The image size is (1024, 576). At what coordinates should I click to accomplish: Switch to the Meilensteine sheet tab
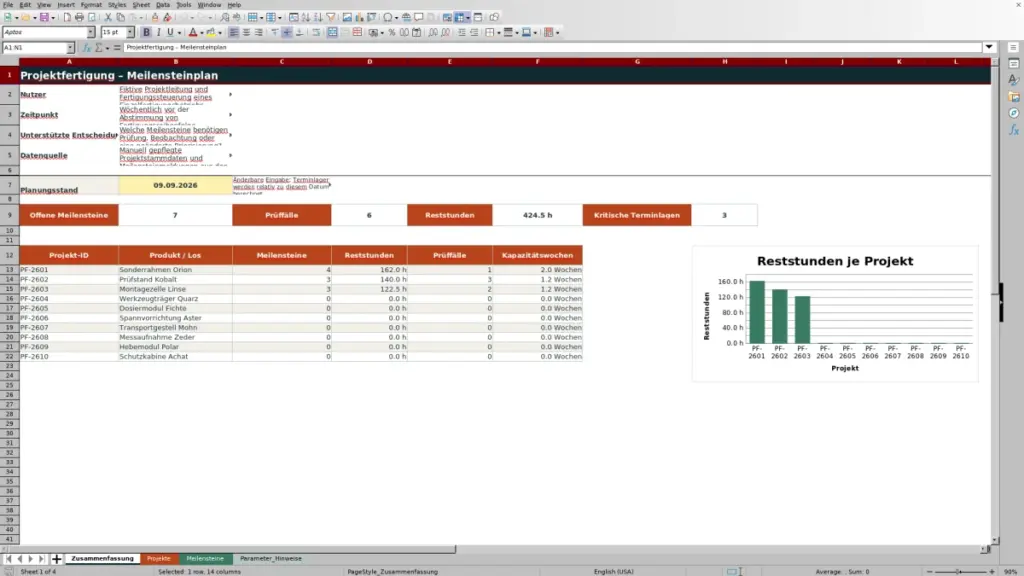click(x=205, y=559)
